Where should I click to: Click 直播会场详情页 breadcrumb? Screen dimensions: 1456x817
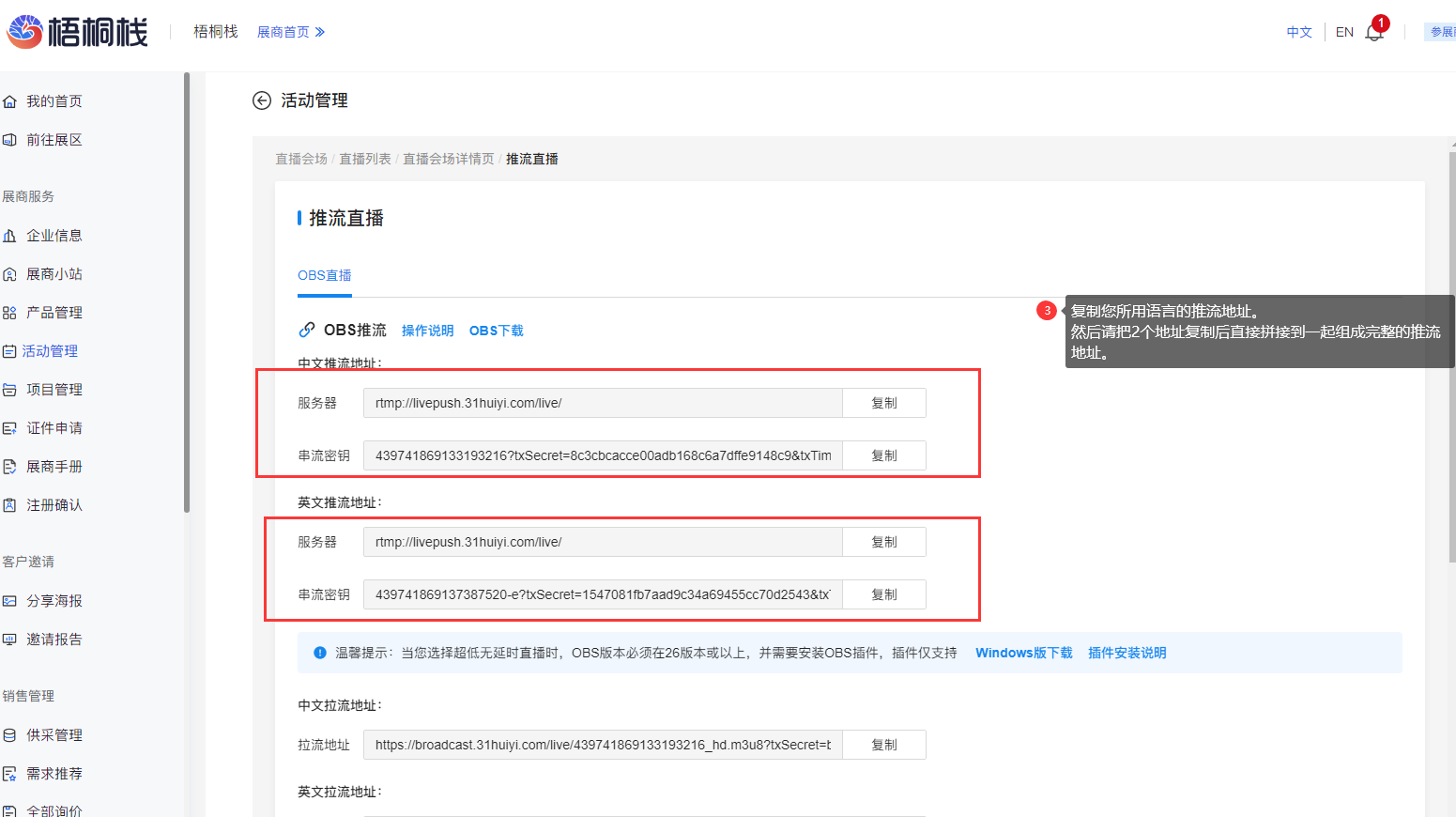449,159
